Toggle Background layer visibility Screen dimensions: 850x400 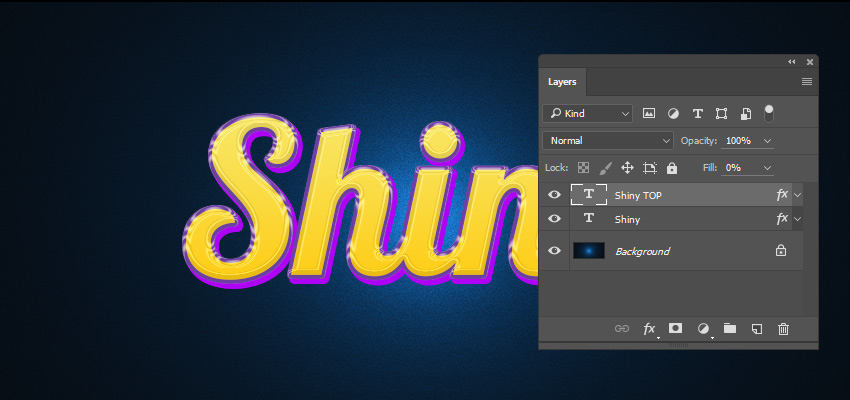tap(554, 250)
